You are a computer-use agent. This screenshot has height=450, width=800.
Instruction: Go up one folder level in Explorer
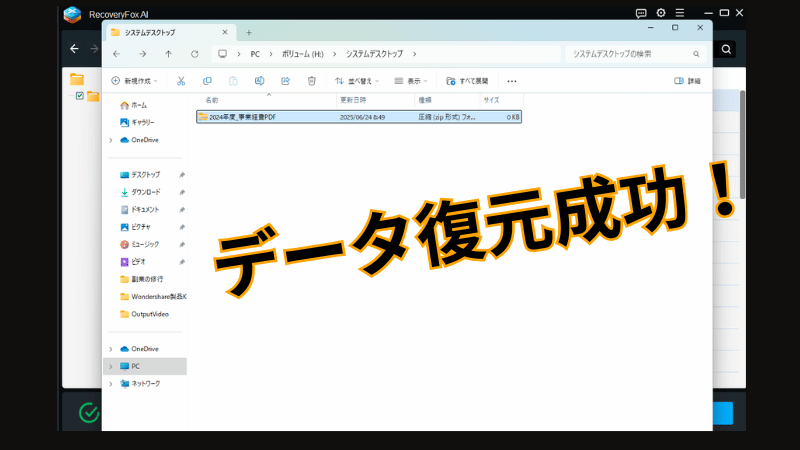click(x=168, y=53)
